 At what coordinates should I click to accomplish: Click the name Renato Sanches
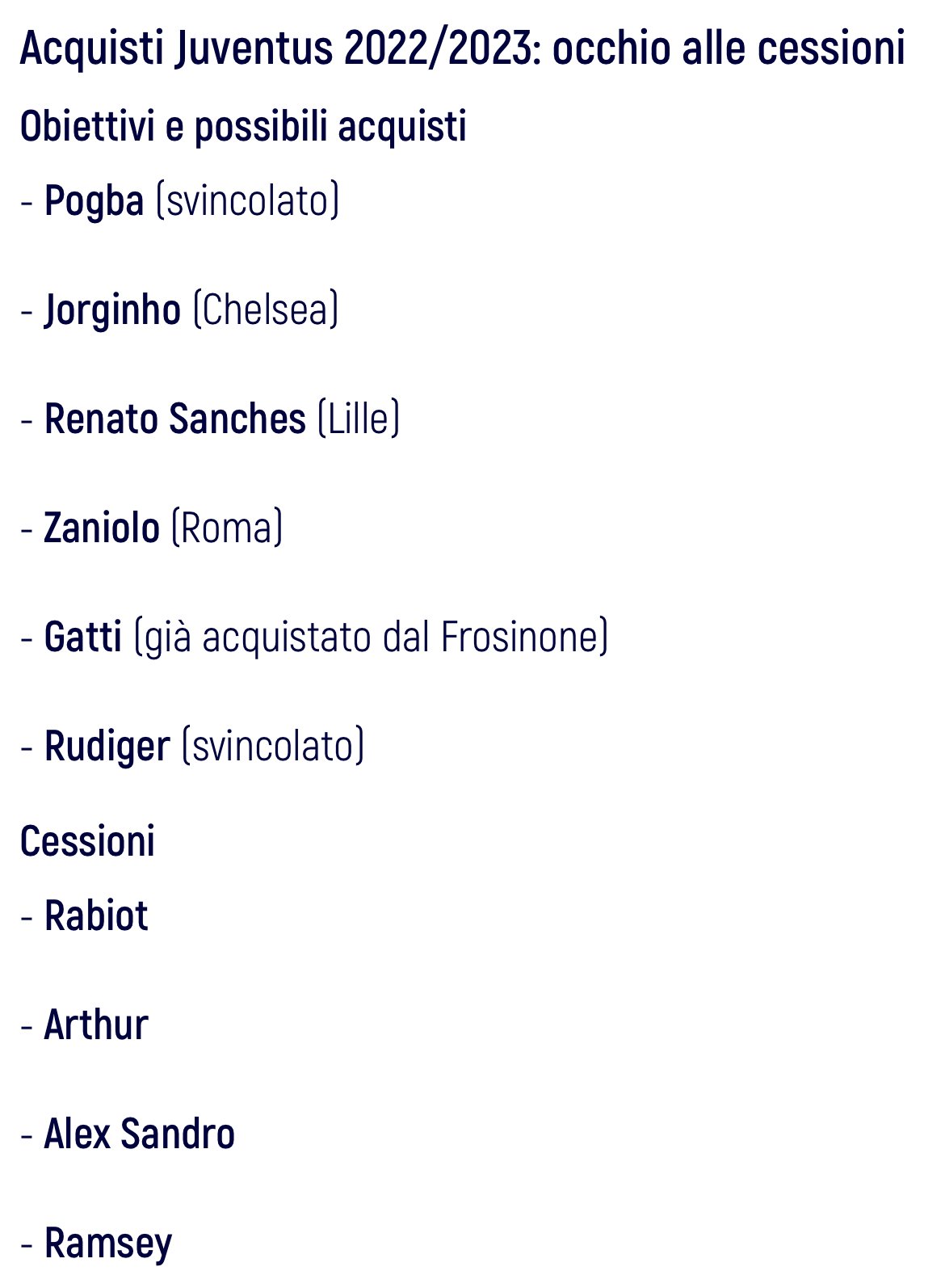pyautogui.click(x=175, y=419)
